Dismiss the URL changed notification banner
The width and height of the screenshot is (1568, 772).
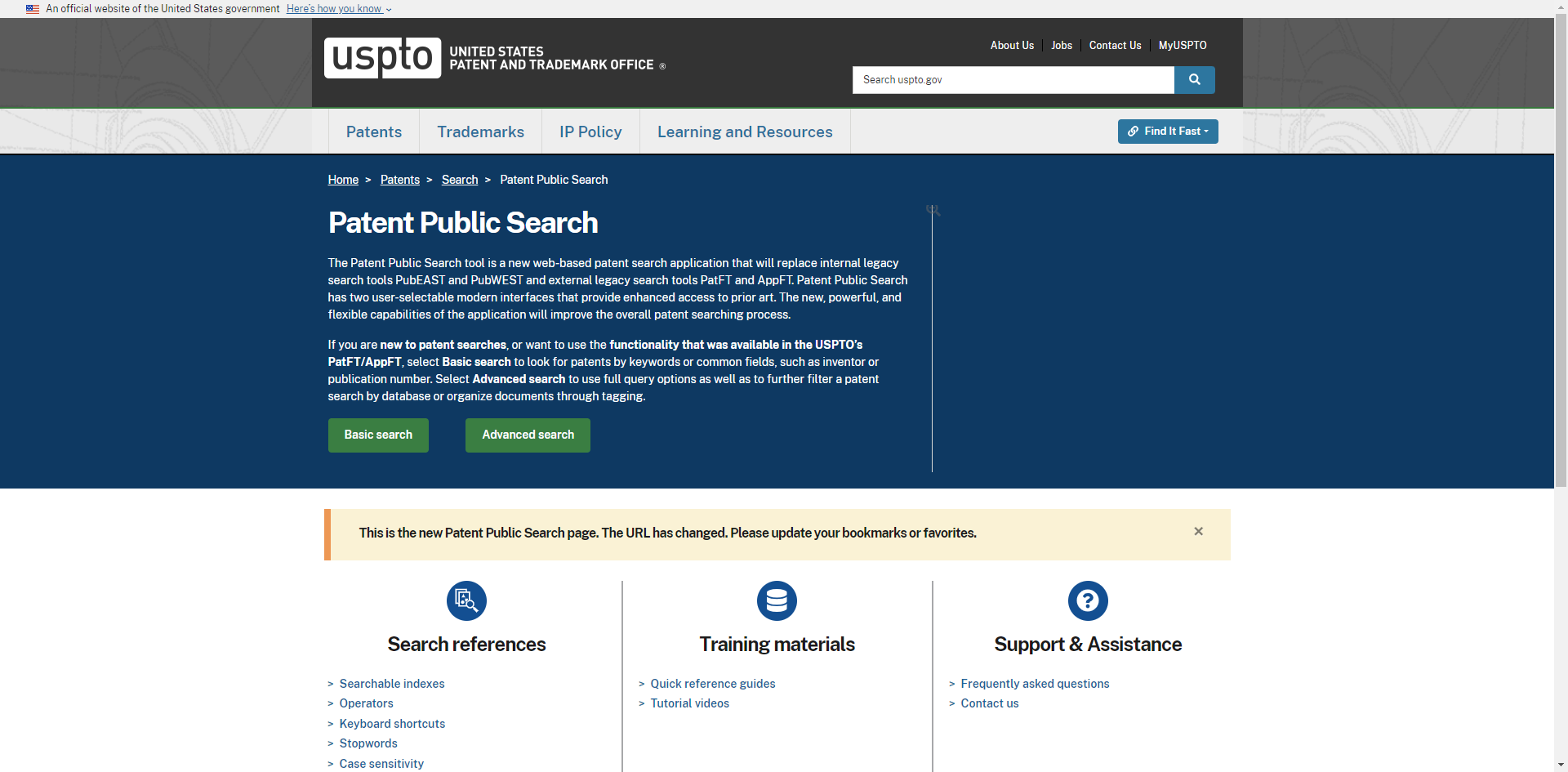(x=1198, y=532)
